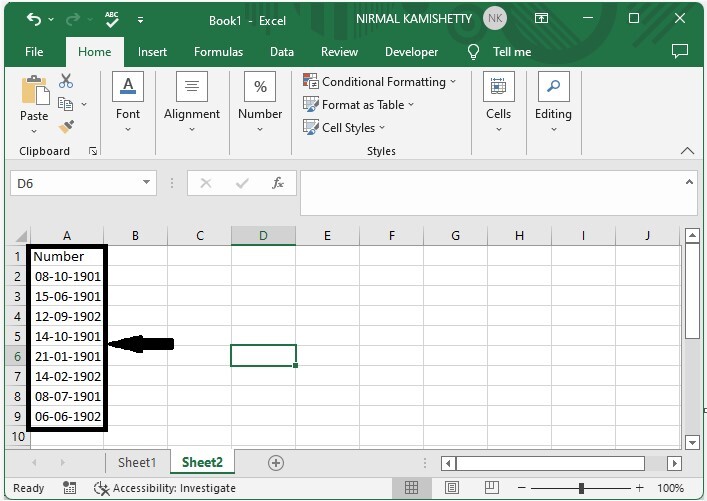Viewport: 707px width, 501px height.
Task: Click the macro recording status icon
Action: (69, 487)
